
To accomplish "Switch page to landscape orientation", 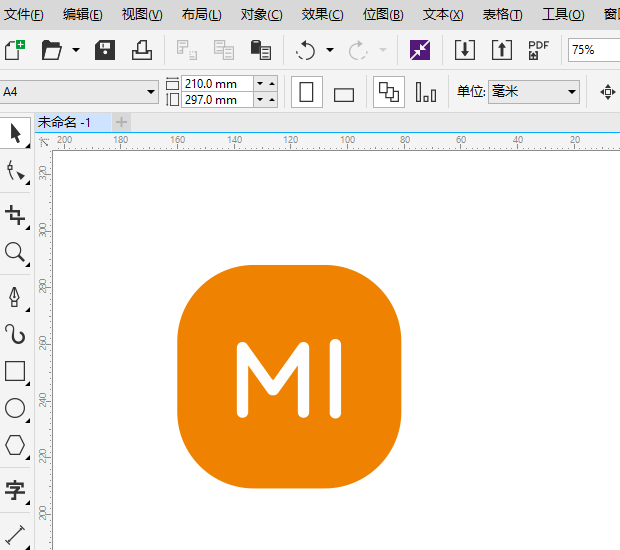I will (344, 94).
